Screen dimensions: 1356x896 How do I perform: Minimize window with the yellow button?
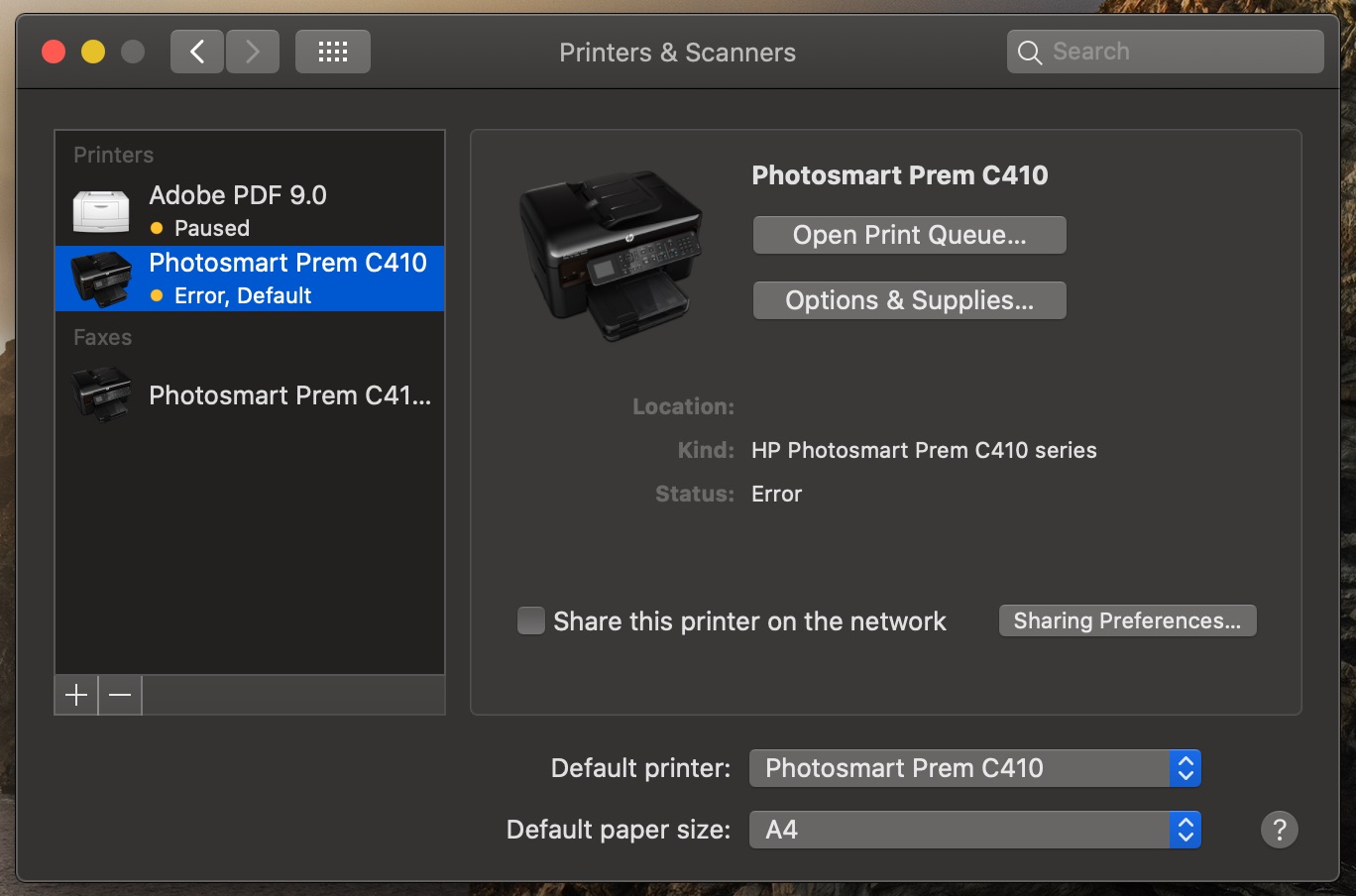pos(93,52)
